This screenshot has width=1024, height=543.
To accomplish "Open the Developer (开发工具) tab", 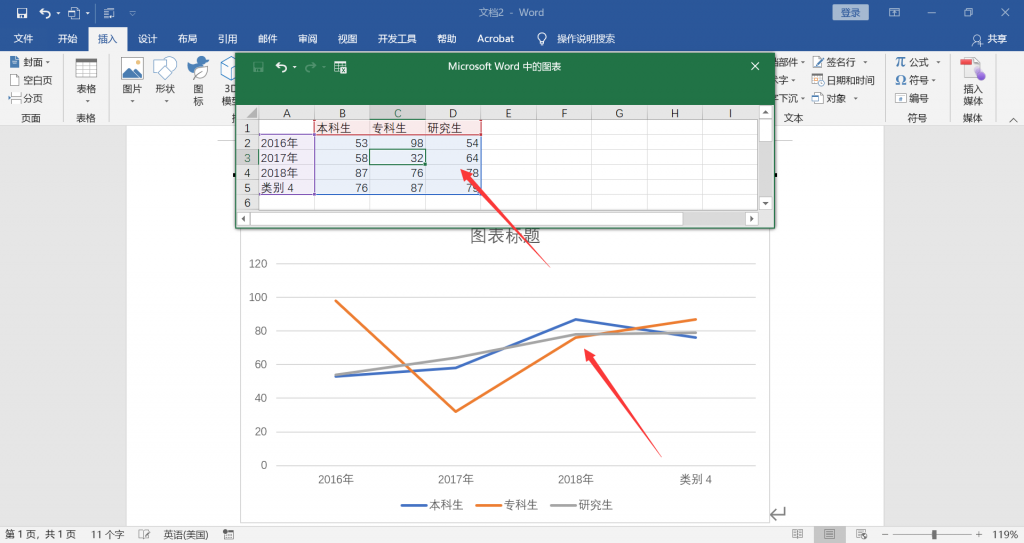I will tap(397, 39).
